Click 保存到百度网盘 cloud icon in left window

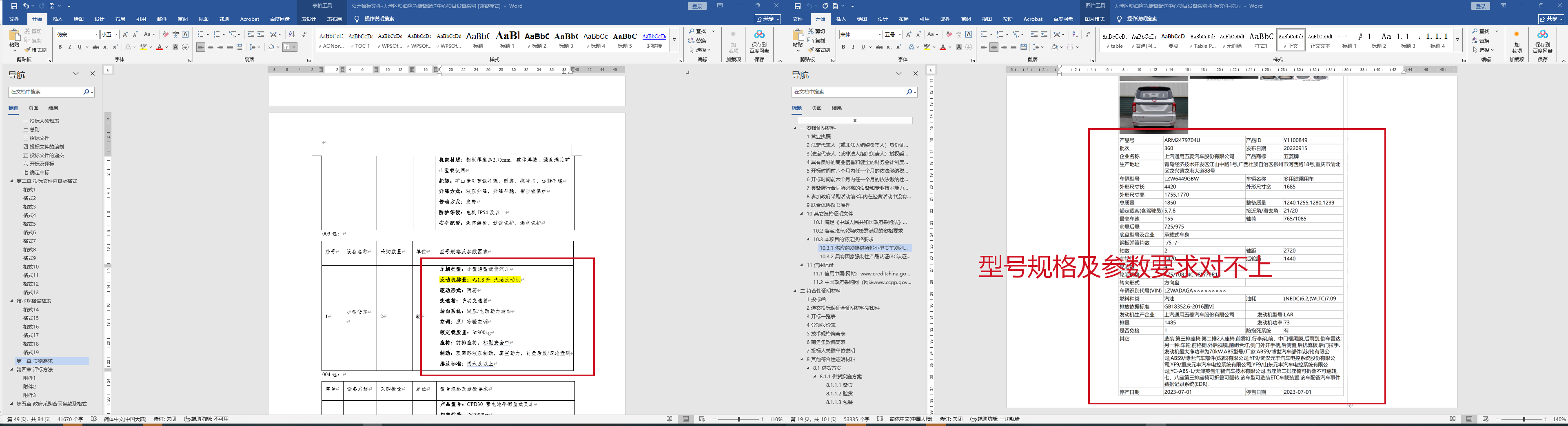click(759, 41)
